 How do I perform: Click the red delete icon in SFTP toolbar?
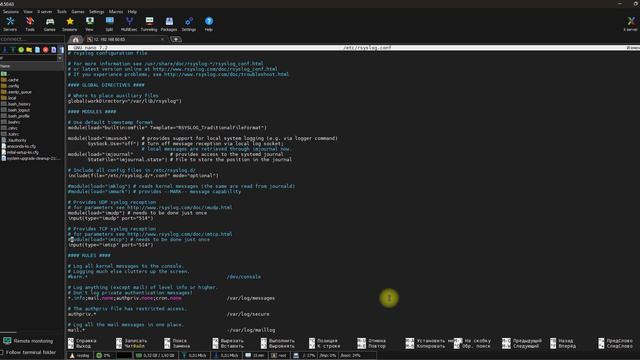click(45, 50)
